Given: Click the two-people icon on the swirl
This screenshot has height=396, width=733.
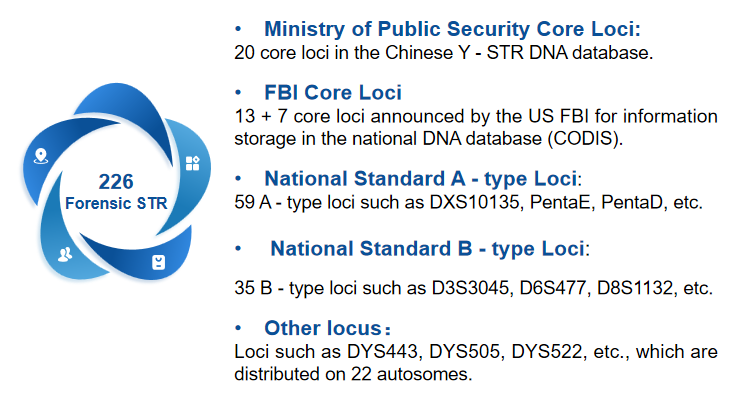Looking at the screenshot, I should [x=65, y=254].
